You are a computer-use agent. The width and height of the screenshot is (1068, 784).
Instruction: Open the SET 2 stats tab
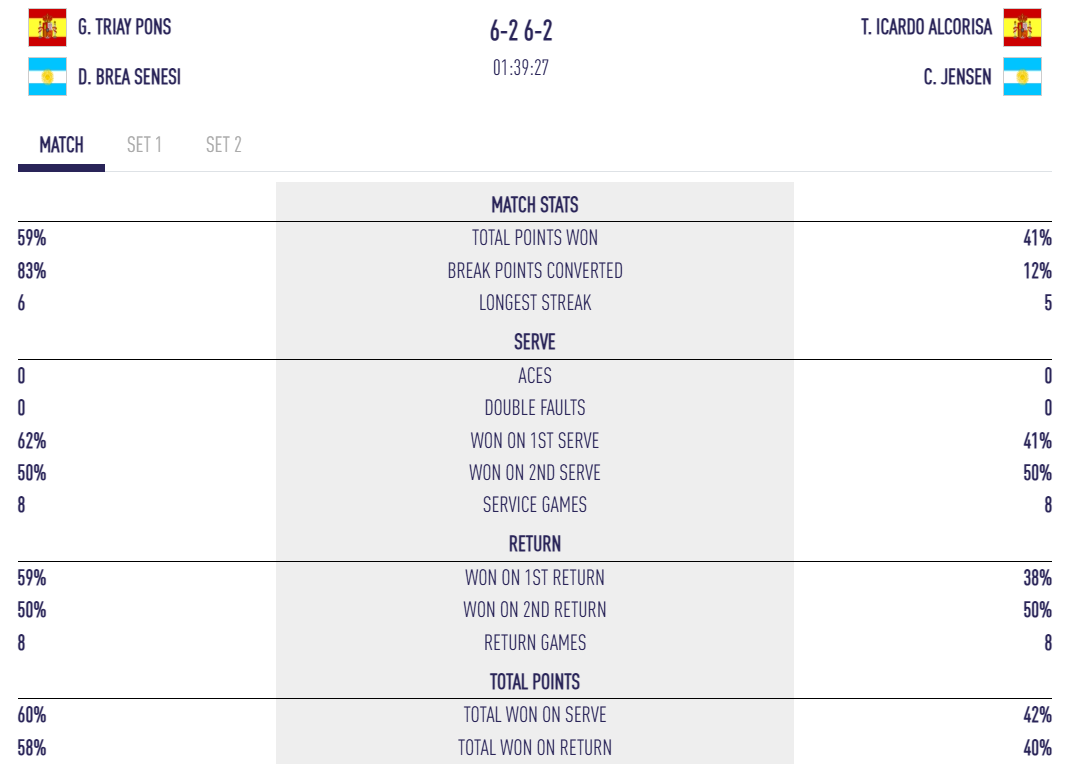(x=223, y=145)
